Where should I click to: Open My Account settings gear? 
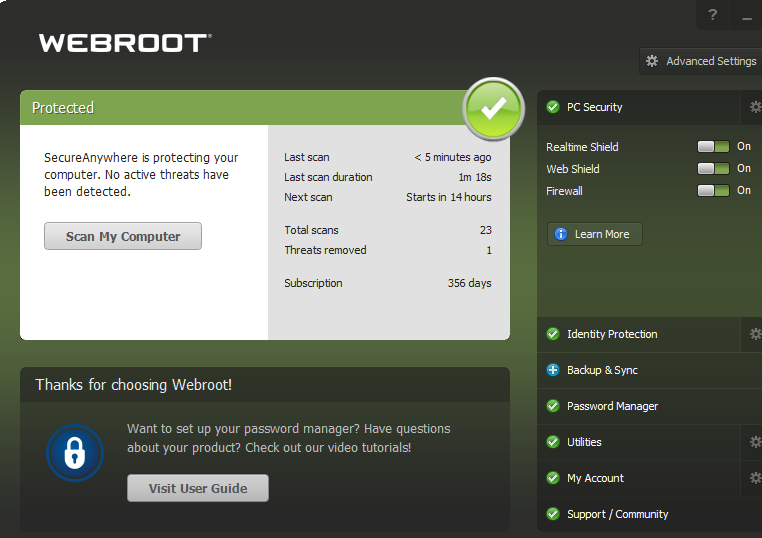coord(755,478)
